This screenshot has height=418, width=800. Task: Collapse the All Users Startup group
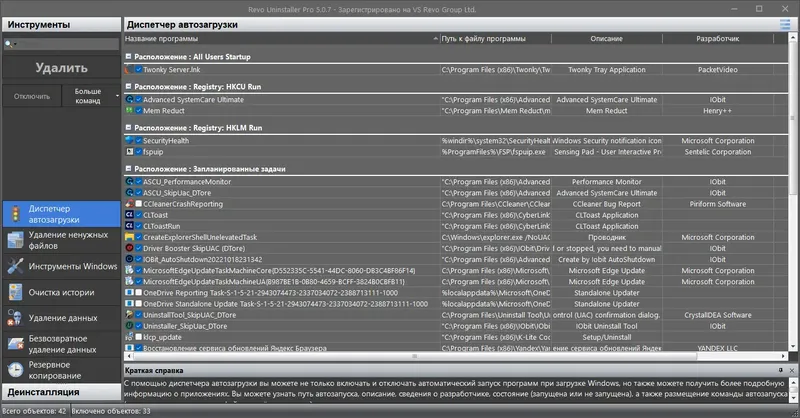[129, 57]
